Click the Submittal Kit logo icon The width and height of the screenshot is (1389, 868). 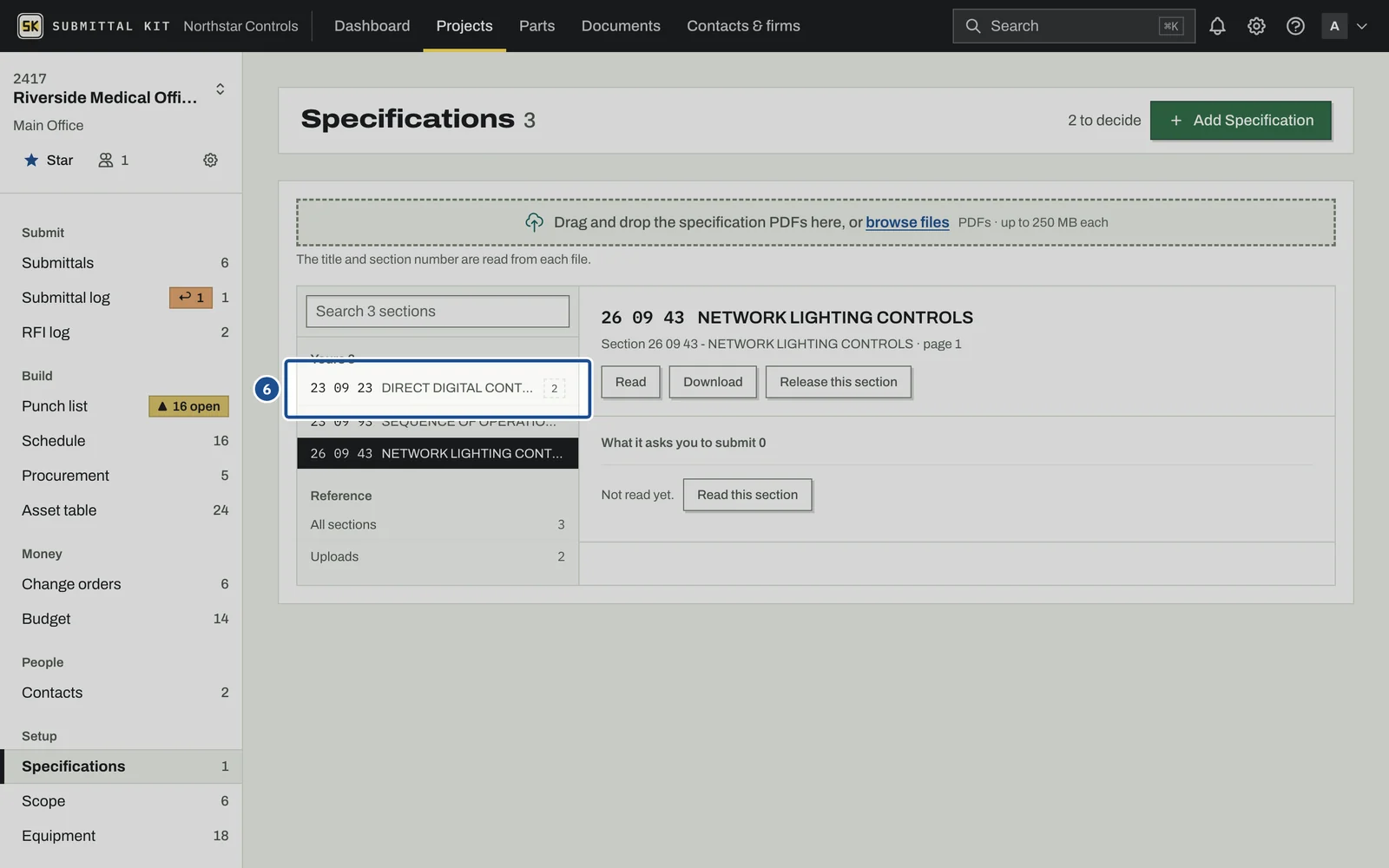coord(30,26)
